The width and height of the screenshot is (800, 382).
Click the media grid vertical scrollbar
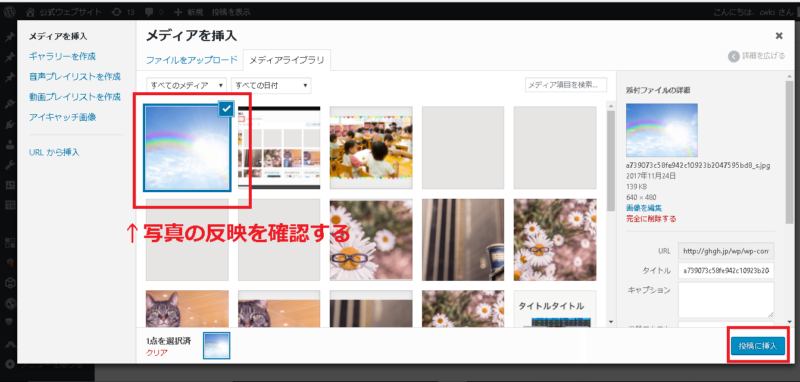pyautogui.click(x=611, y=161)
